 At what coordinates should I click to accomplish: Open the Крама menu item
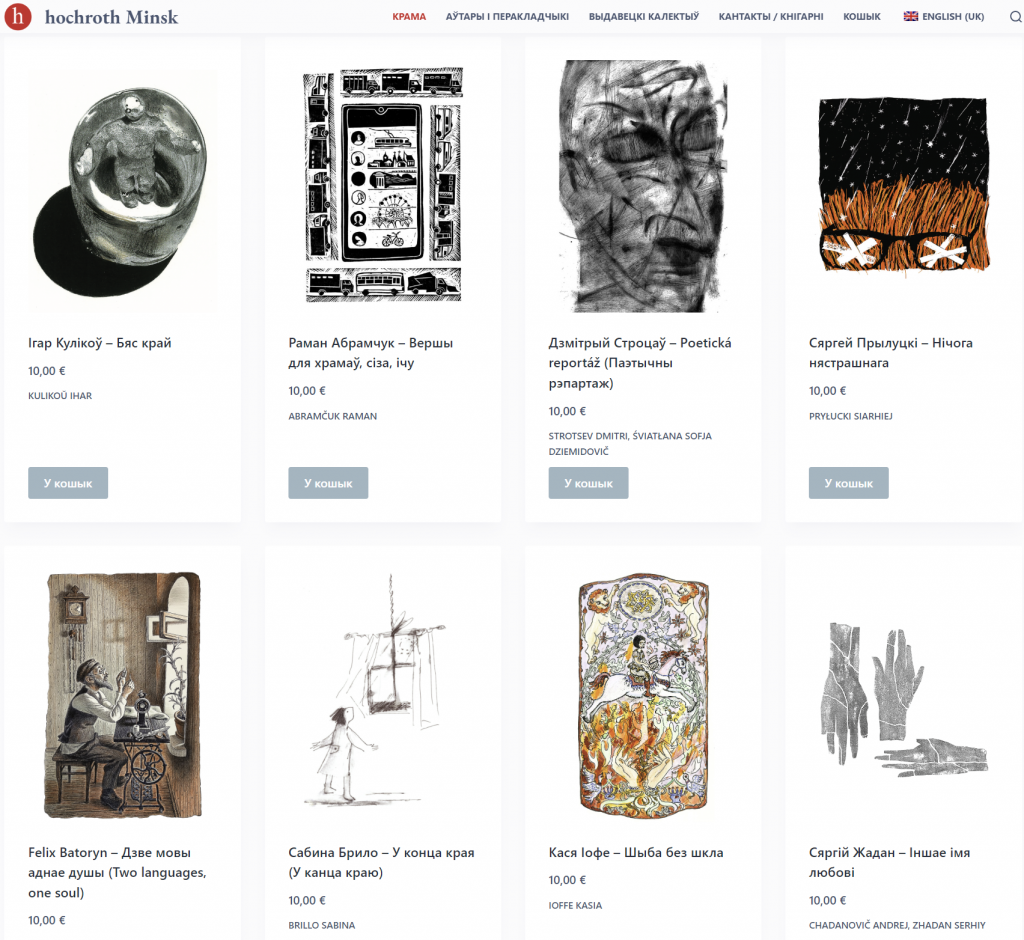409,17
